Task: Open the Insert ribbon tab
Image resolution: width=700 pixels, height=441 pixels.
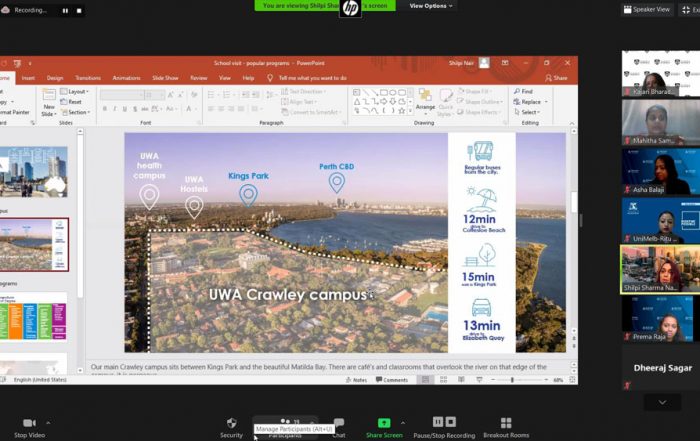Action: coord(28,78)
